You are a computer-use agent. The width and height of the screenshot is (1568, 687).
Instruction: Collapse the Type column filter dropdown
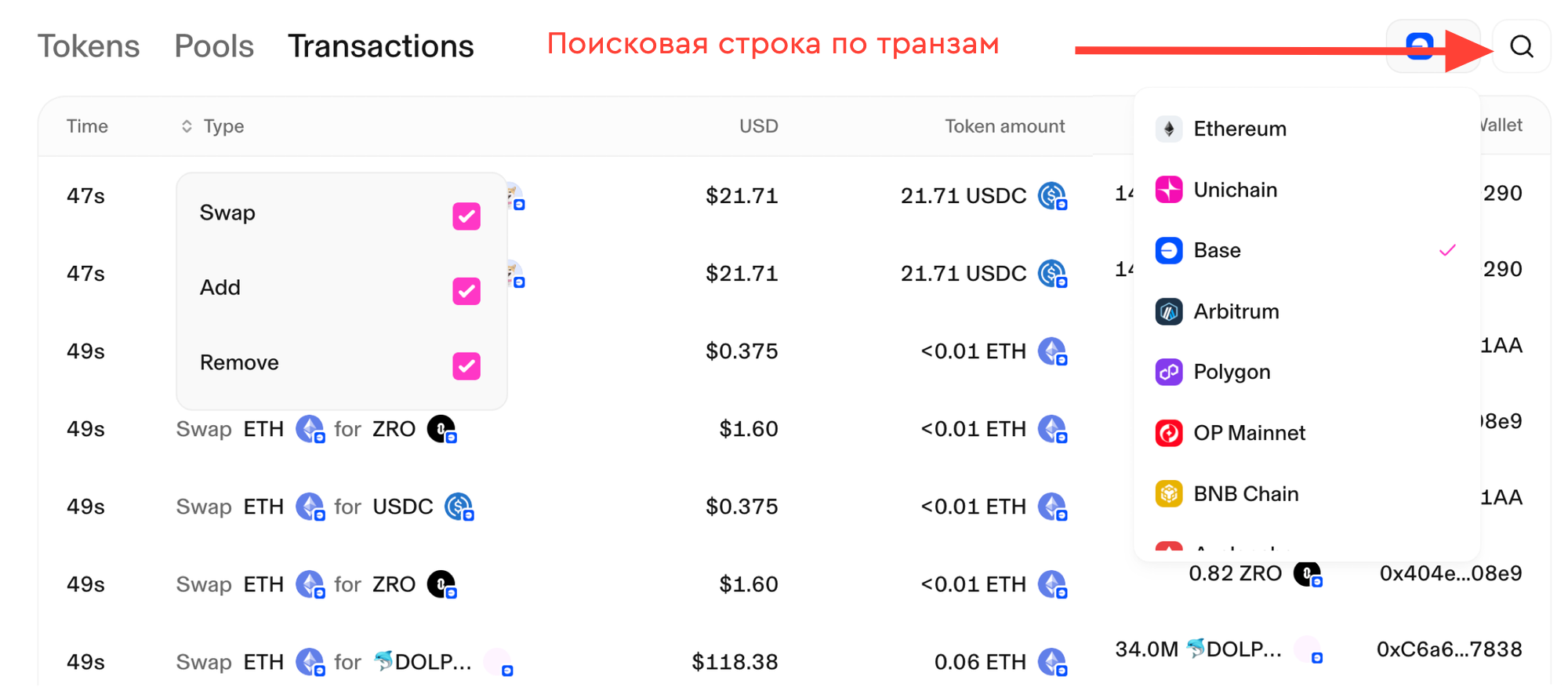[x=212, y=126]
